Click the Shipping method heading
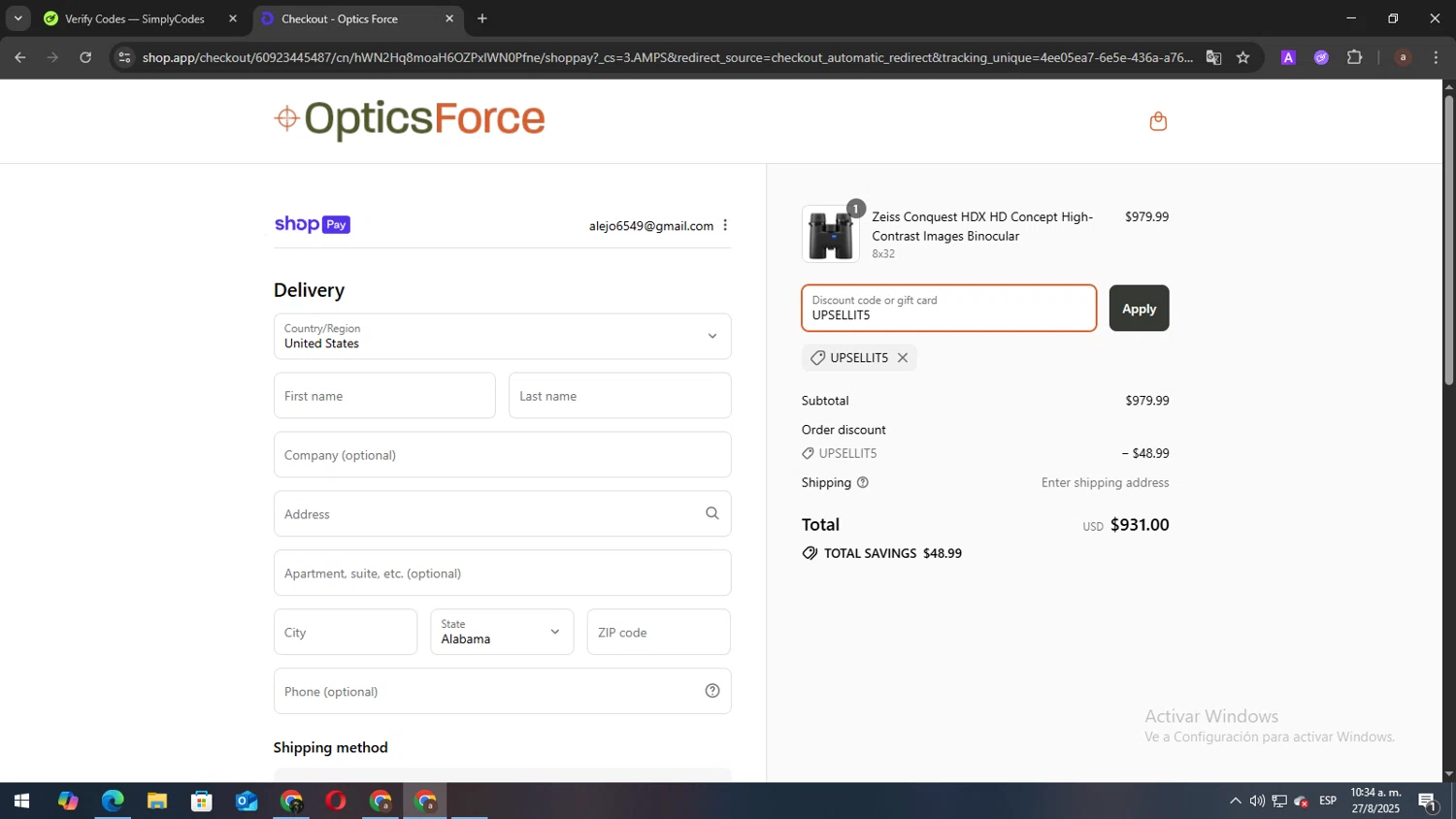The image size is (1456, 819). (331, 747)
